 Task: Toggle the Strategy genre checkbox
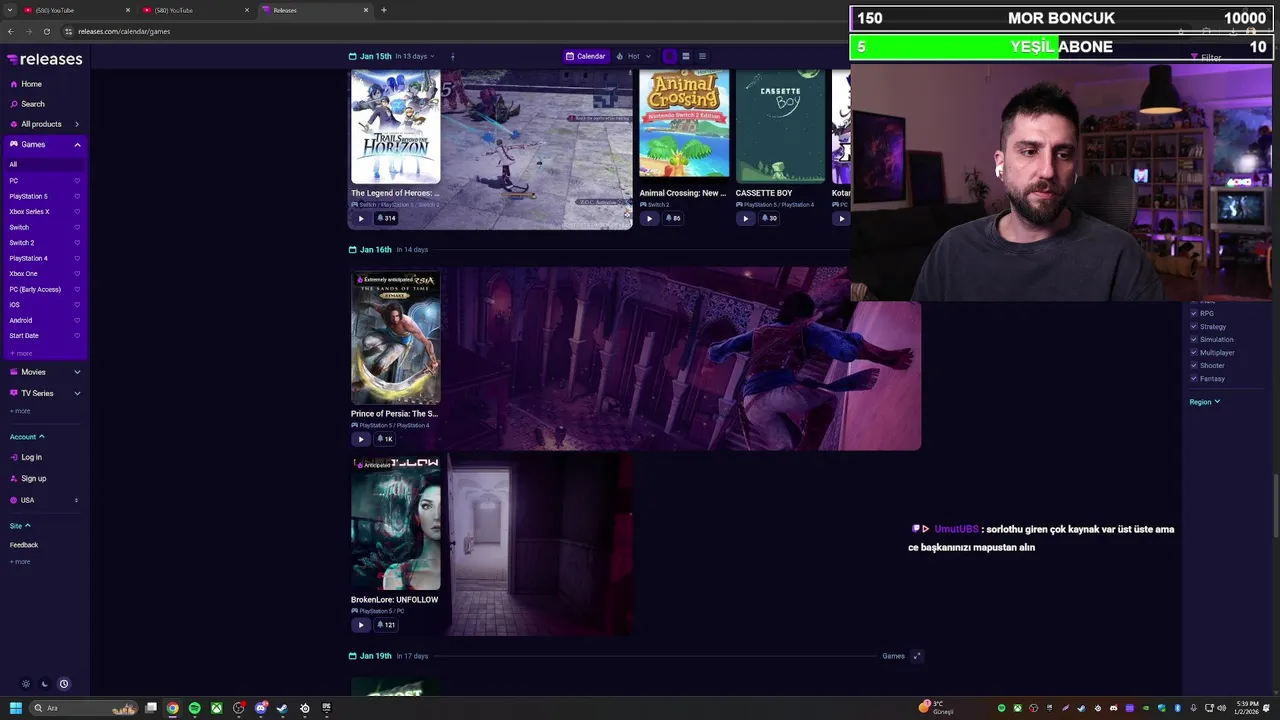coord(1194,327)
